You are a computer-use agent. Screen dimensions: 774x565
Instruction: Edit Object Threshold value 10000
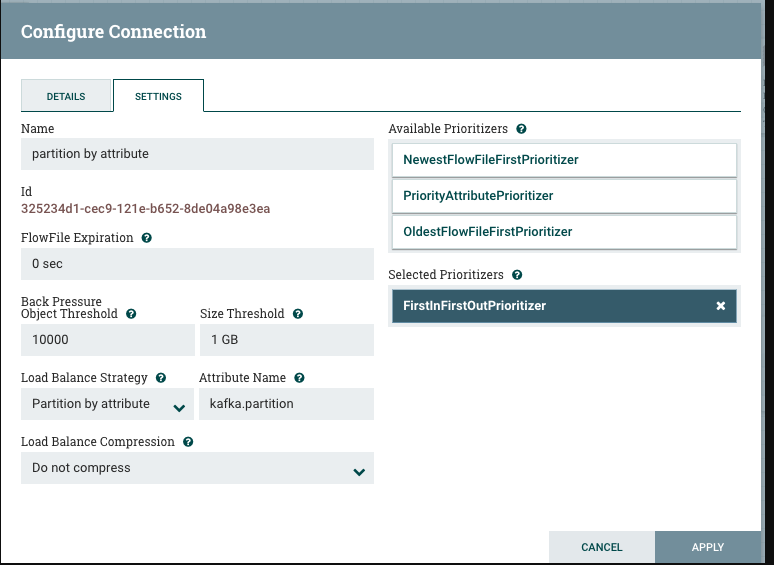[108, 340]
